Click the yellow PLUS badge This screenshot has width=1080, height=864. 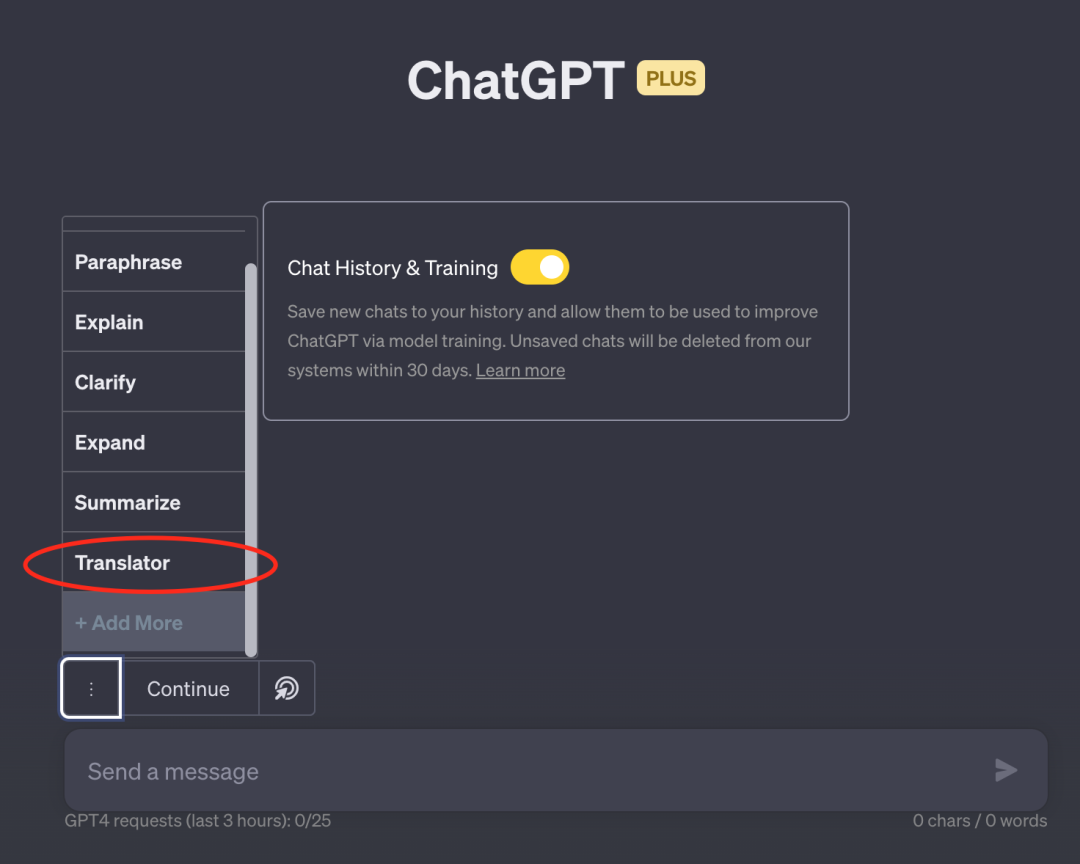(670, 79)
